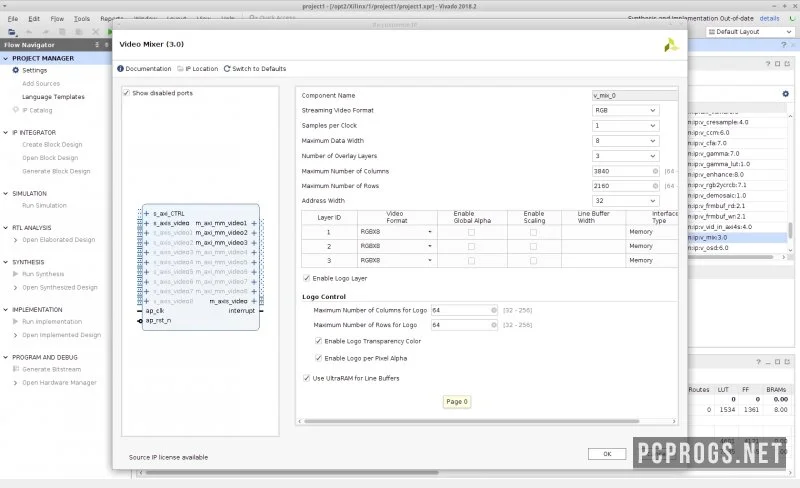Clear the Maximum Number of Columns field icon

pos(656,171)
